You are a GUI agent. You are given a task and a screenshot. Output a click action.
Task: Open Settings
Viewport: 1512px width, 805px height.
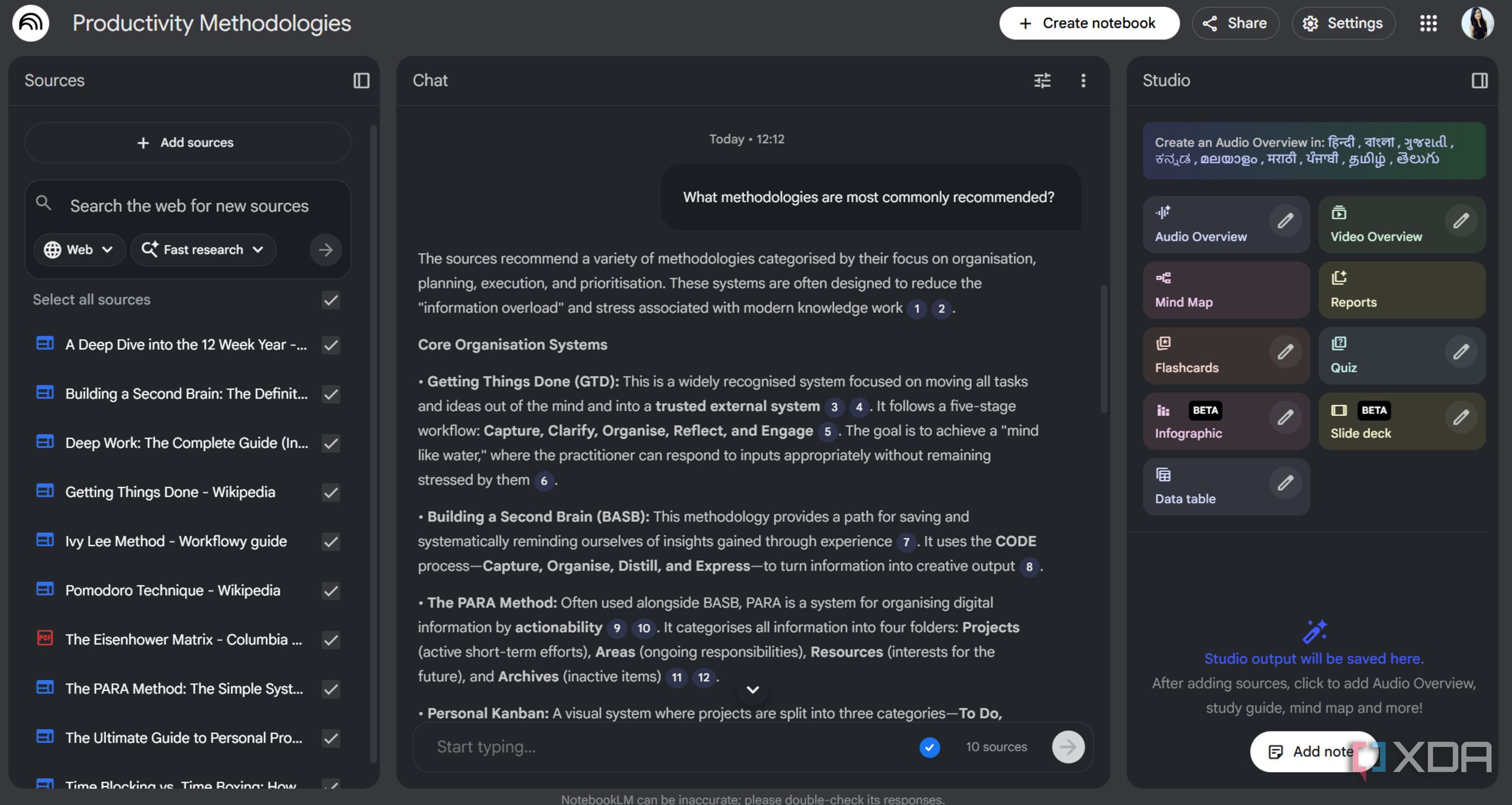(x=1343, y=23)
